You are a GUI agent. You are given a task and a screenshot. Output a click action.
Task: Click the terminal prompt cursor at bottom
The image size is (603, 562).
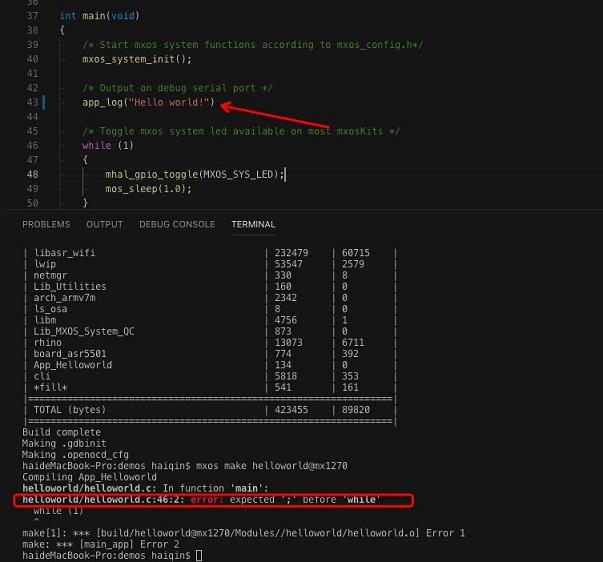pyautogui.click(x=199, y=555)
